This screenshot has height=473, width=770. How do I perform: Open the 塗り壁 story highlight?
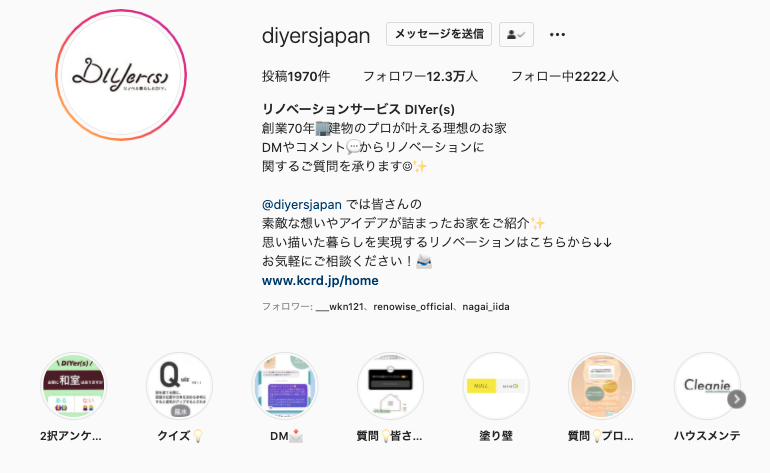point(496,386)
